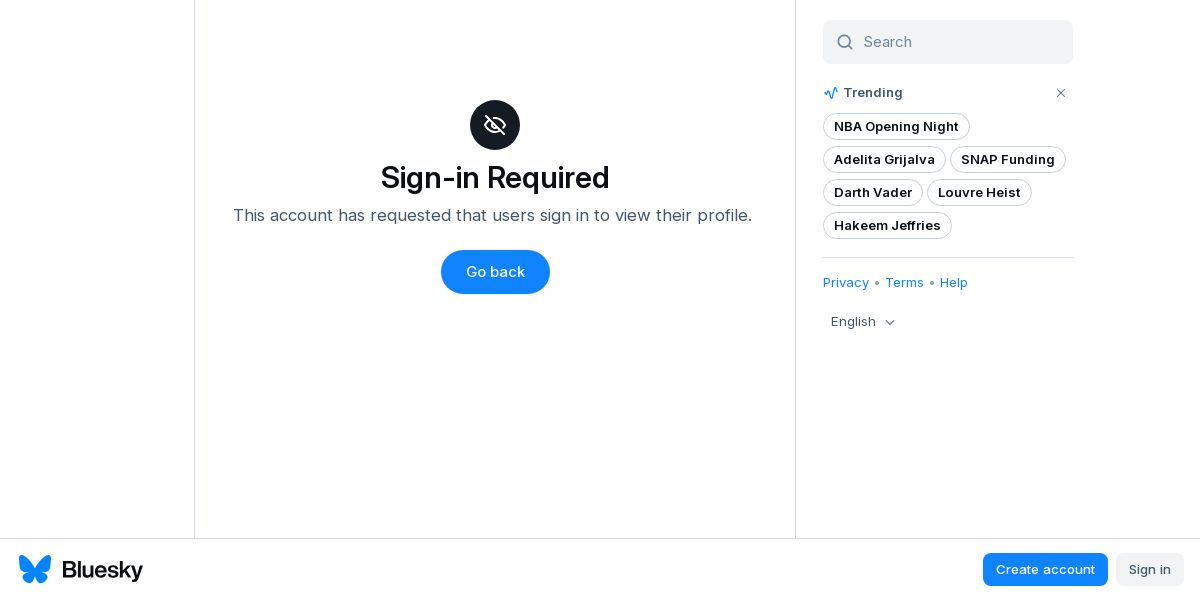1200x600 pixels.
Task: Open the Terms link
Action: [904, 283]
